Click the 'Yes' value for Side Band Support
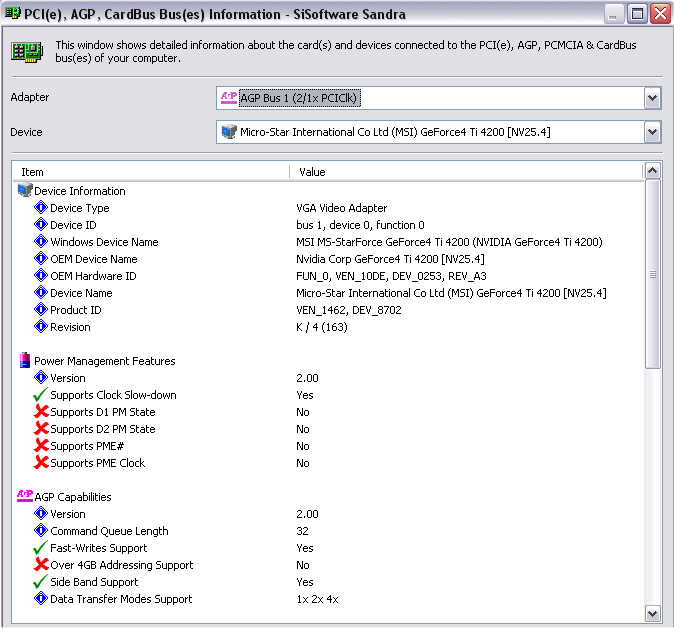 point(305,582)
